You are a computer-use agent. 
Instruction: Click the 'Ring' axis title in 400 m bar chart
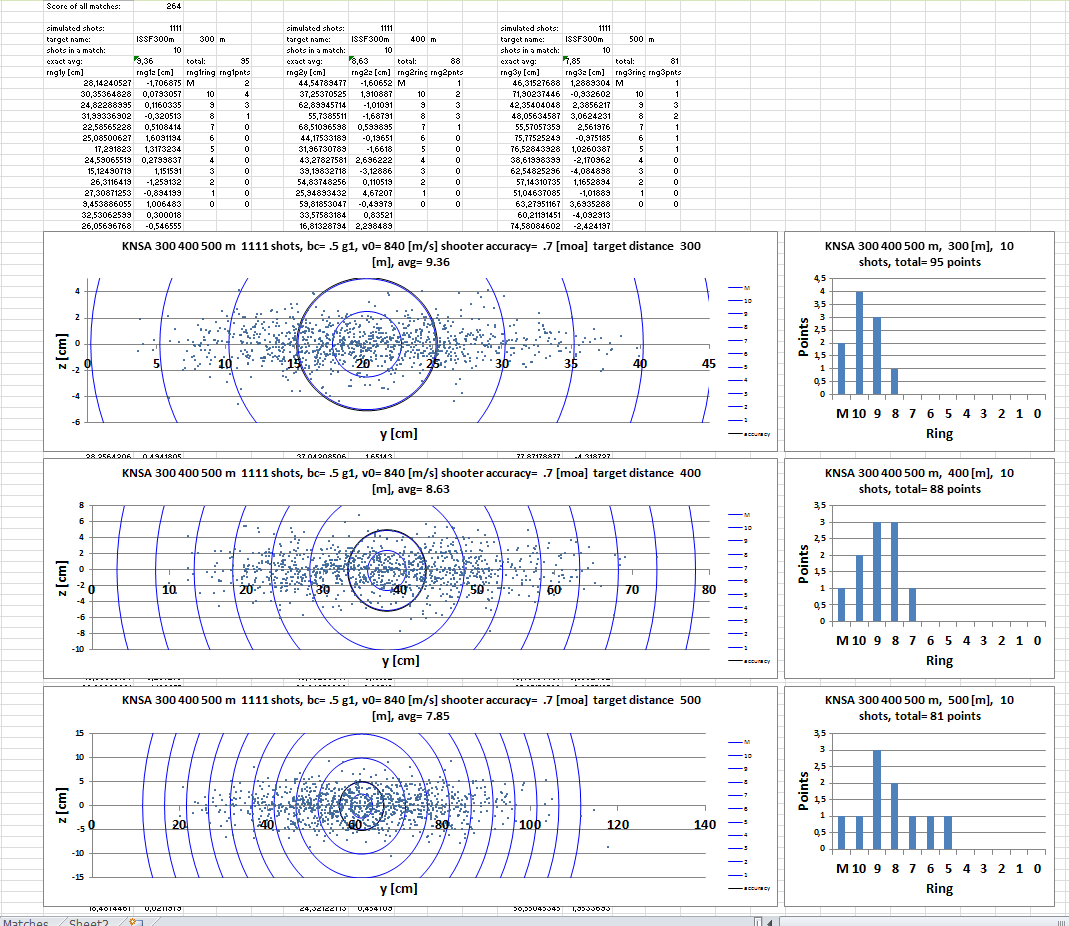939,661
